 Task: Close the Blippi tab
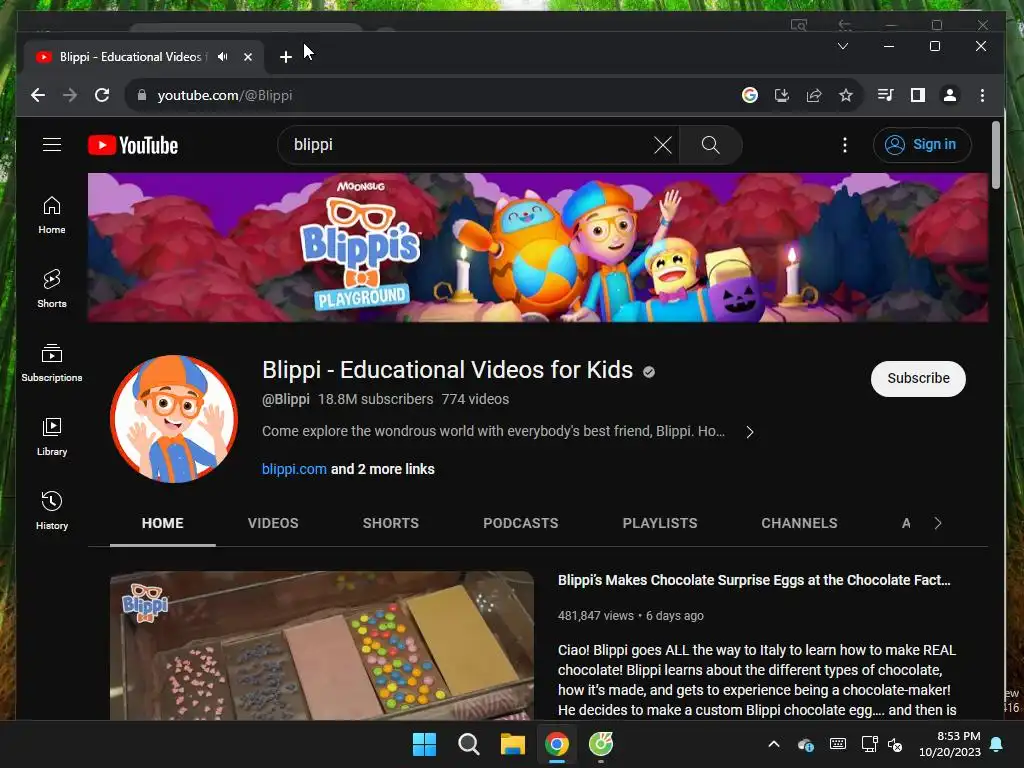coord(248,57)
